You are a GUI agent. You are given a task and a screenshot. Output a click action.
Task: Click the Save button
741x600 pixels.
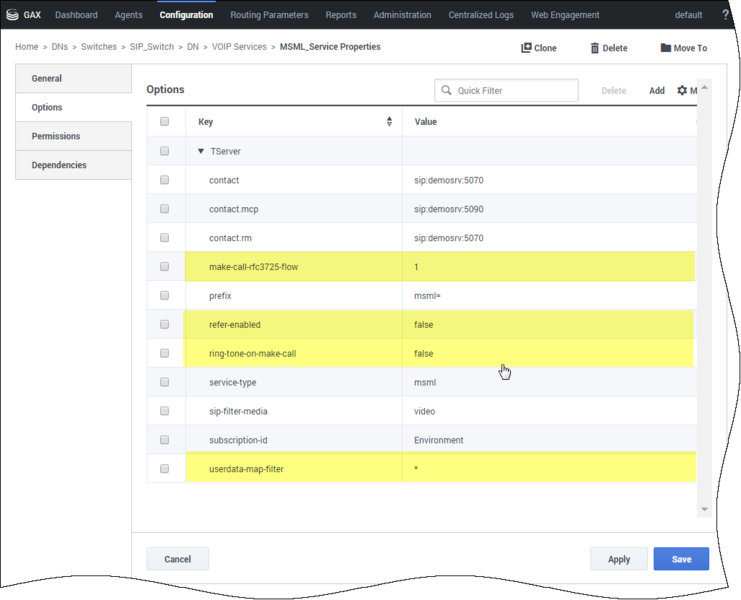[x=681, y=559]
